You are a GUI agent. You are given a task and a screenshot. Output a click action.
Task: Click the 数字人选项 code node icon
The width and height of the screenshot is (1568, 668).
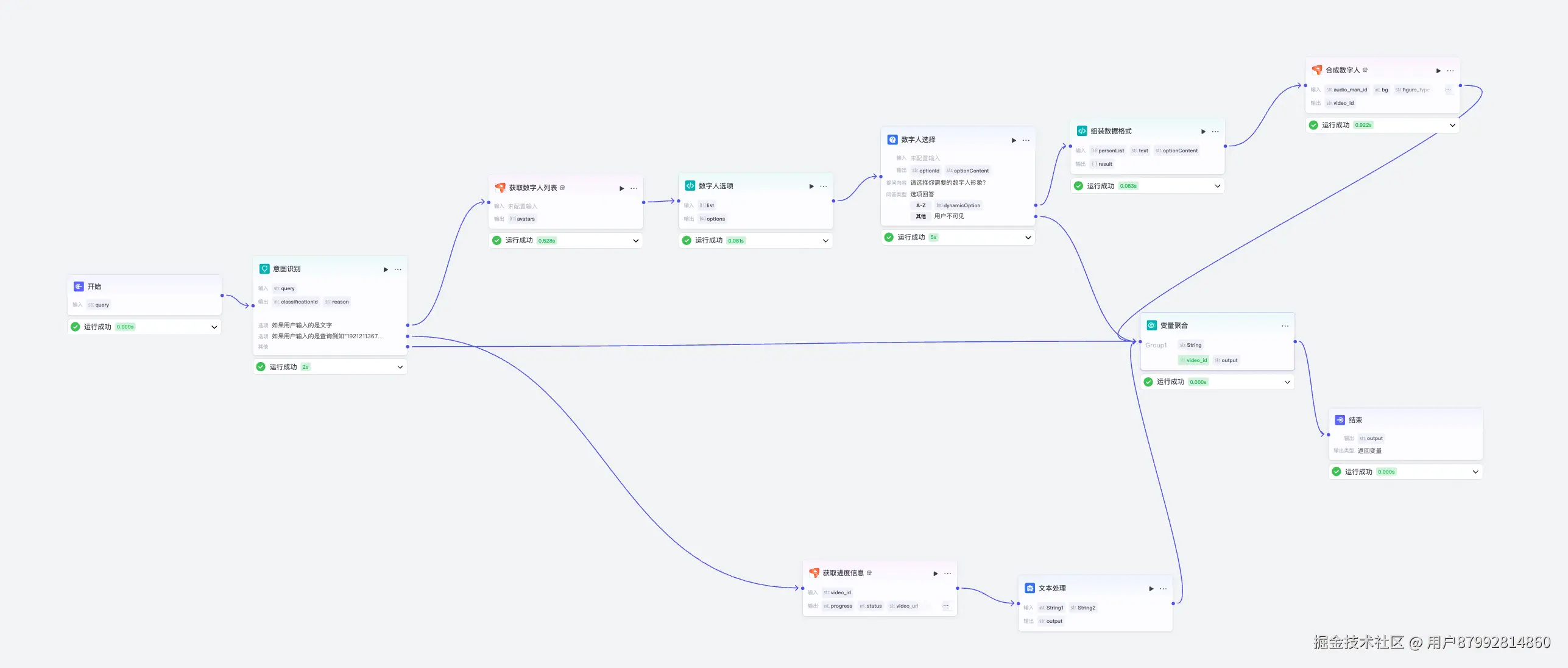coord(690,186)
